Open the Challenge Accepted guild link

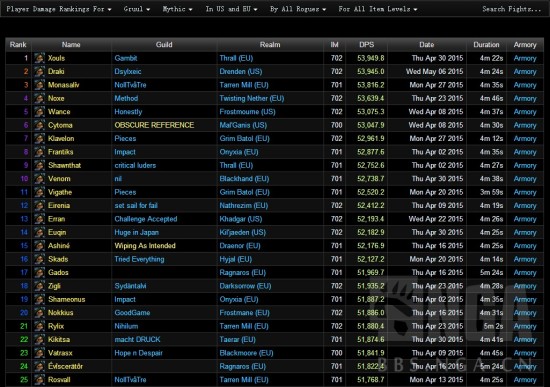(x=146, y=219)
